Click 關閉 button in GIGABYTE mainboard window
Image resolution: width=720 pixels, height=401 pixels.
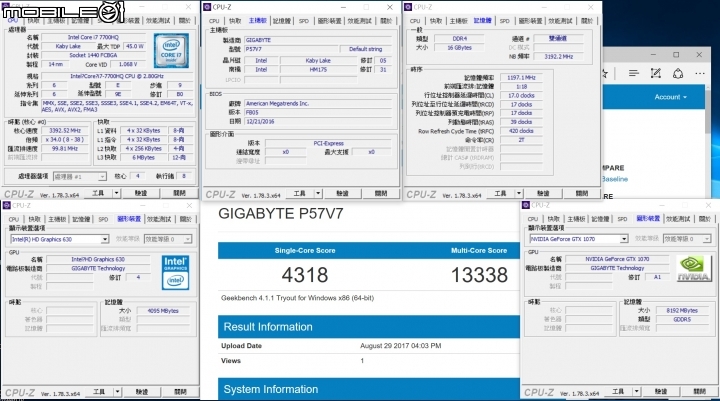pyautogui.click(x=381, y=193)
